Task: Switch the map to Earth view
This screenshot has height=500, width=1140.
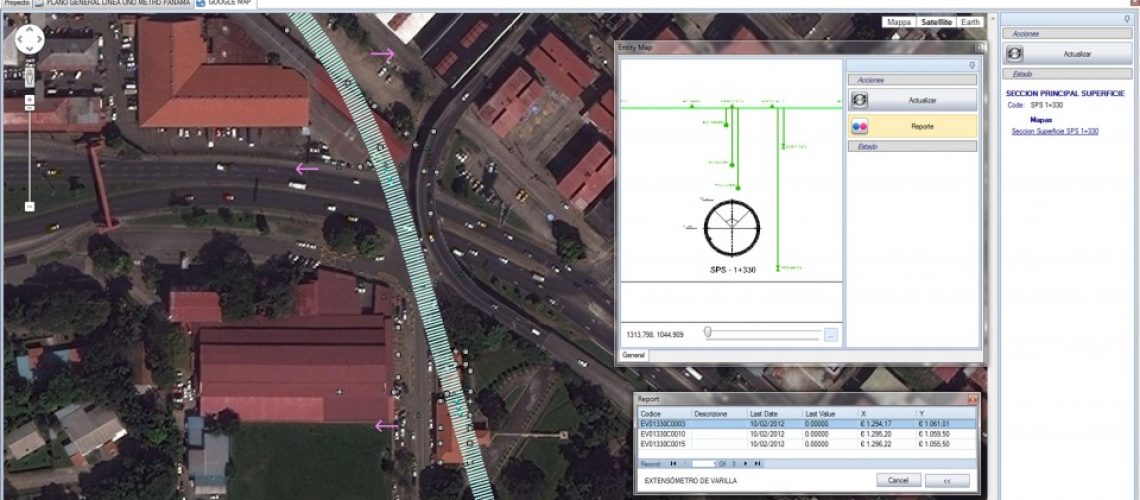Action: (969, 22)
